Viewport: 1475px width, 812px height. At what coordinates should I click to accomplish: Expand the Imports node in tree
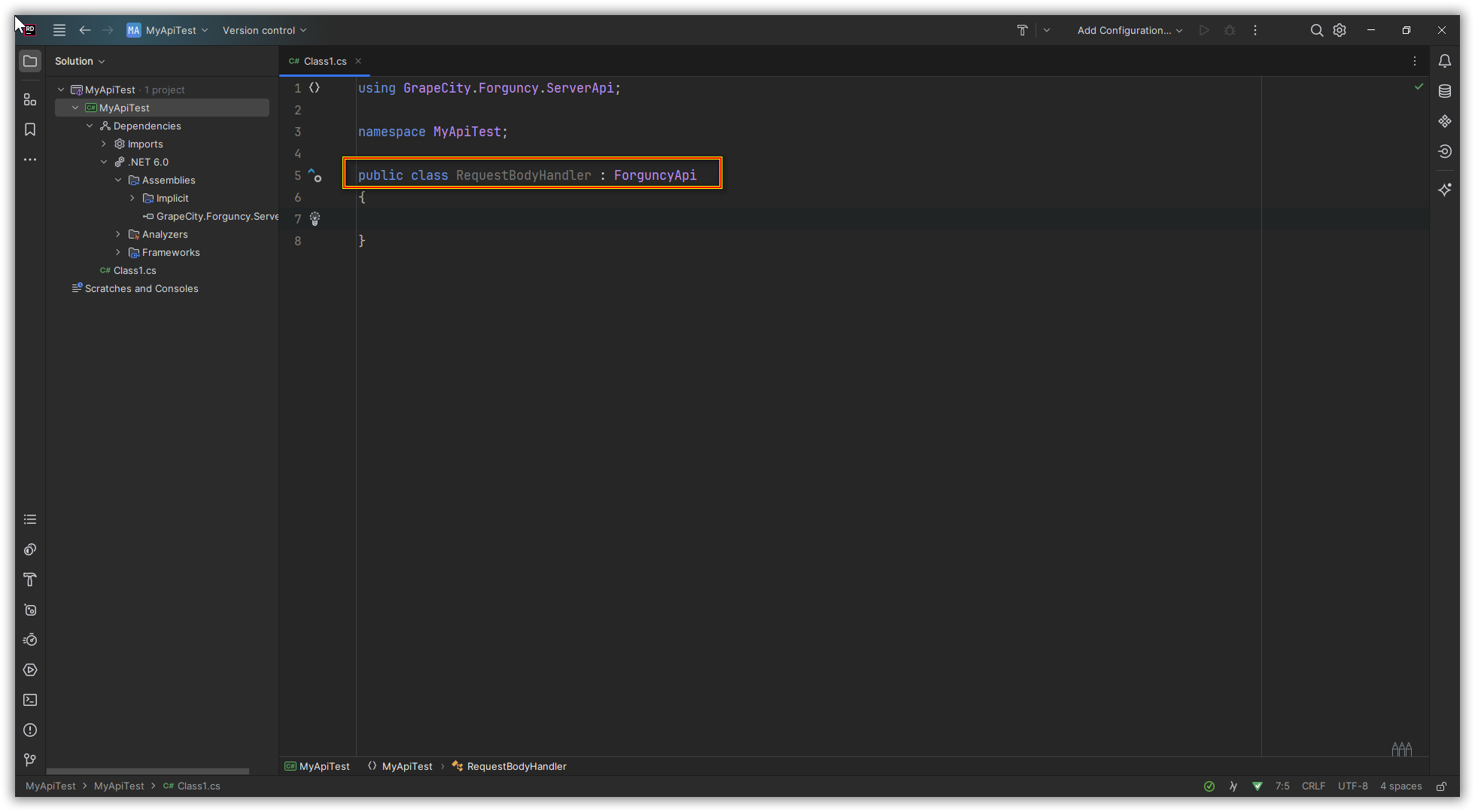[x=104, y=144]
